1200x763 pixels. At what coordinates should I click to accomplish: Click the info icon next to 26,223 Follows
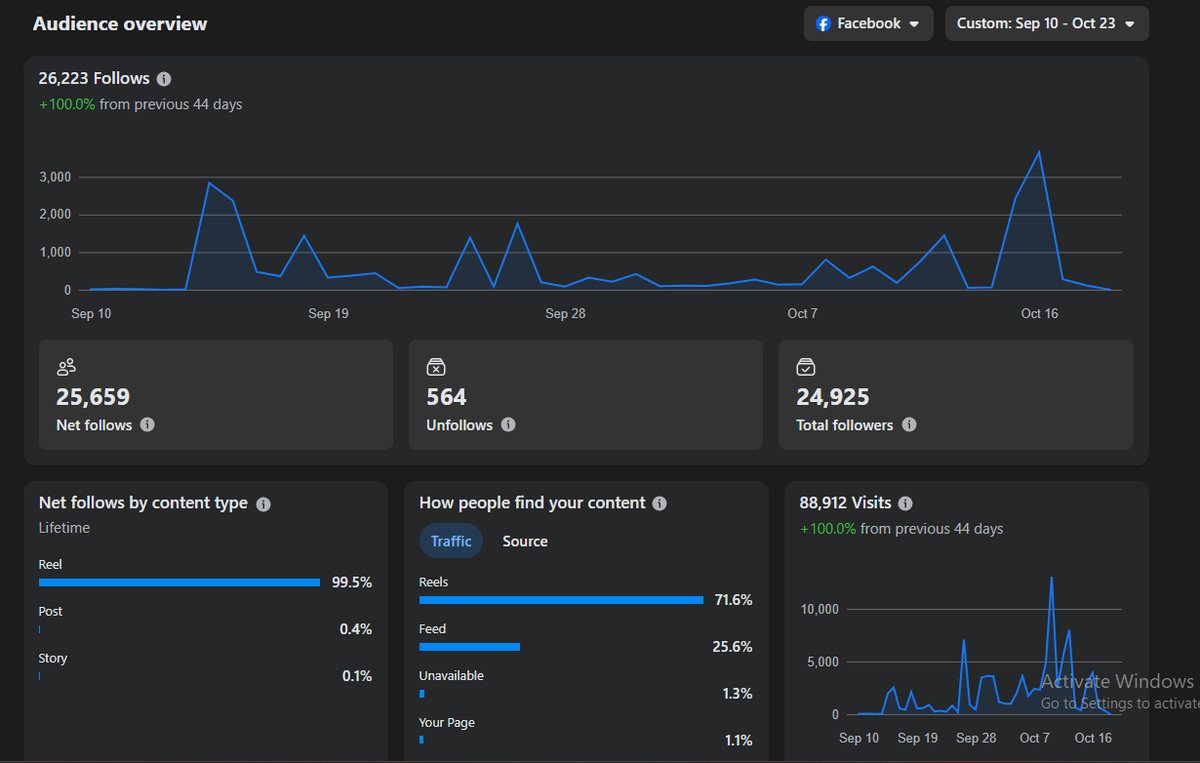(164, 79)
